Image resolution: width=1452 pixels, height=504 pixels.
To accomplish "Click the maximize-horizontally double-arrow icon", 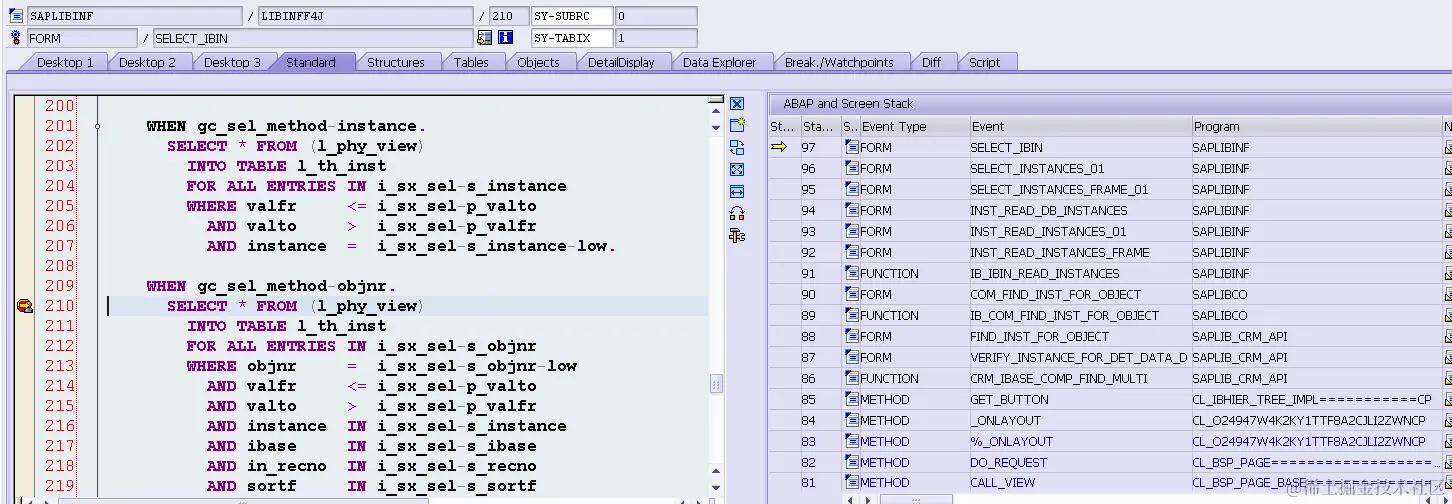I will click(x=737, y=191).
